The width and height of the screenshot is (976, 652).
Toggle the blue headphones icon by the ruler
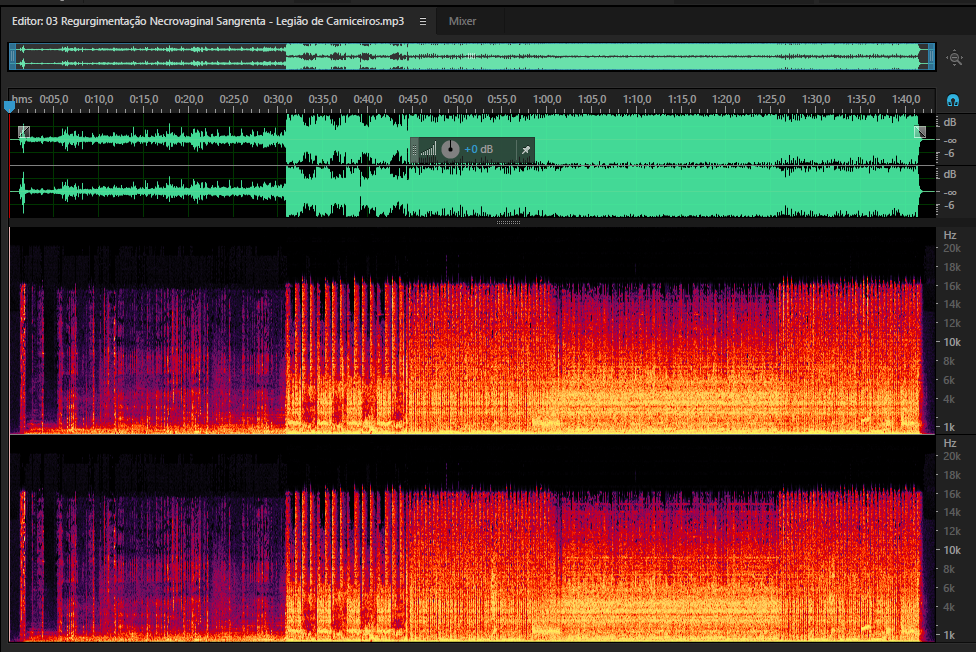point(952,100)
